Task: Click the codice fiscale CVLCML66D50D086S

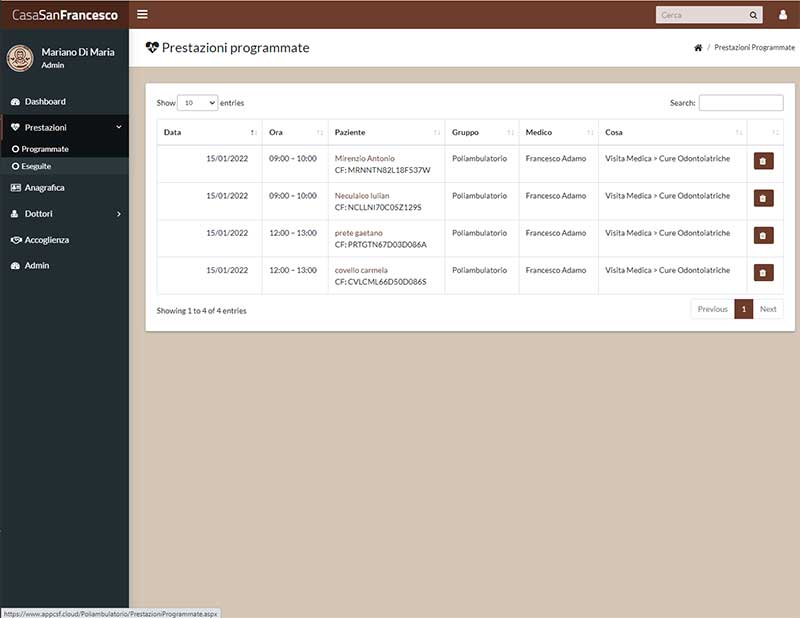Action: tap(387, 282)
